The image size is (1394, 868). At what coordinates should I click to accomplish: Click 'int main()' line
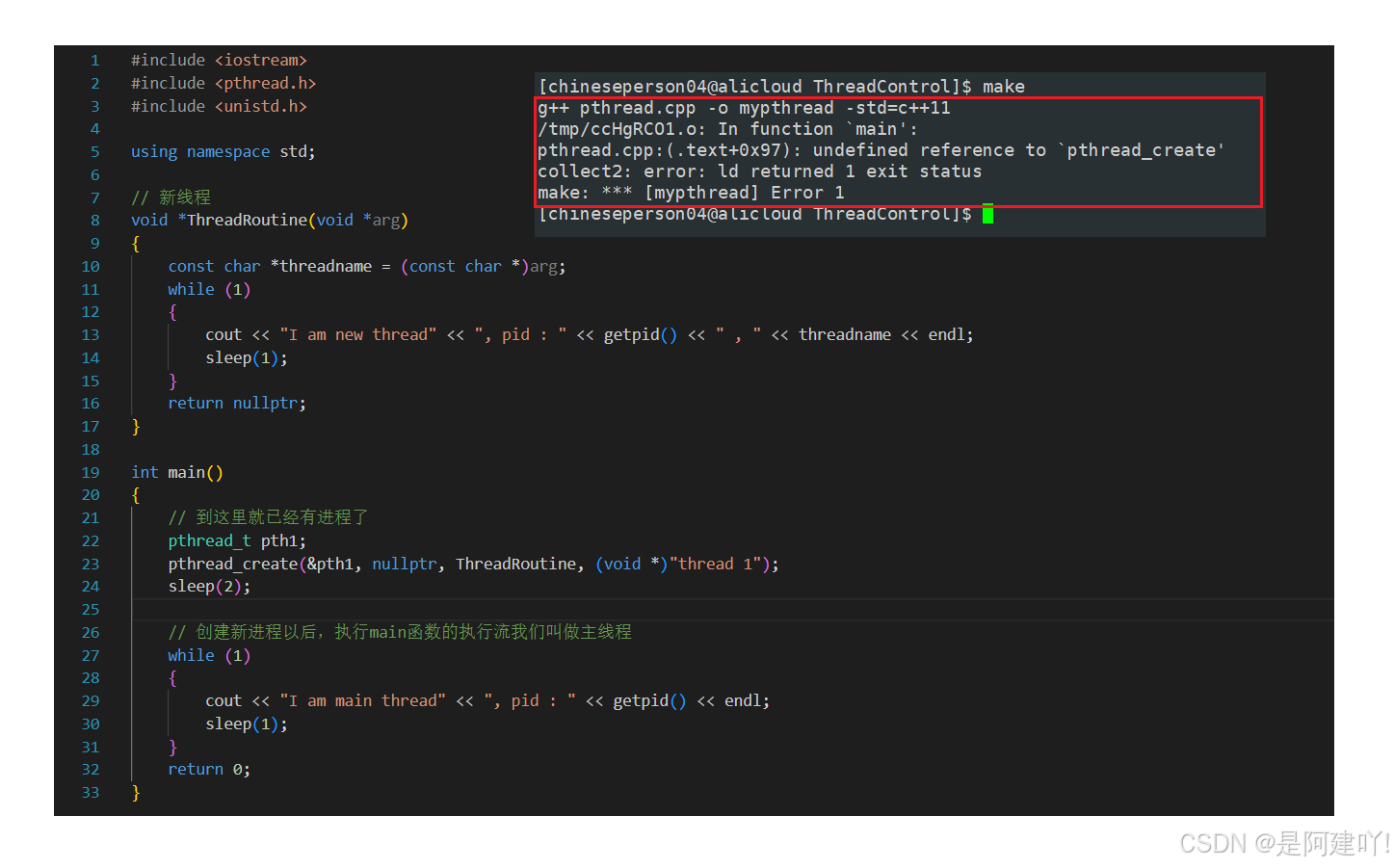[x=177, y=473]
